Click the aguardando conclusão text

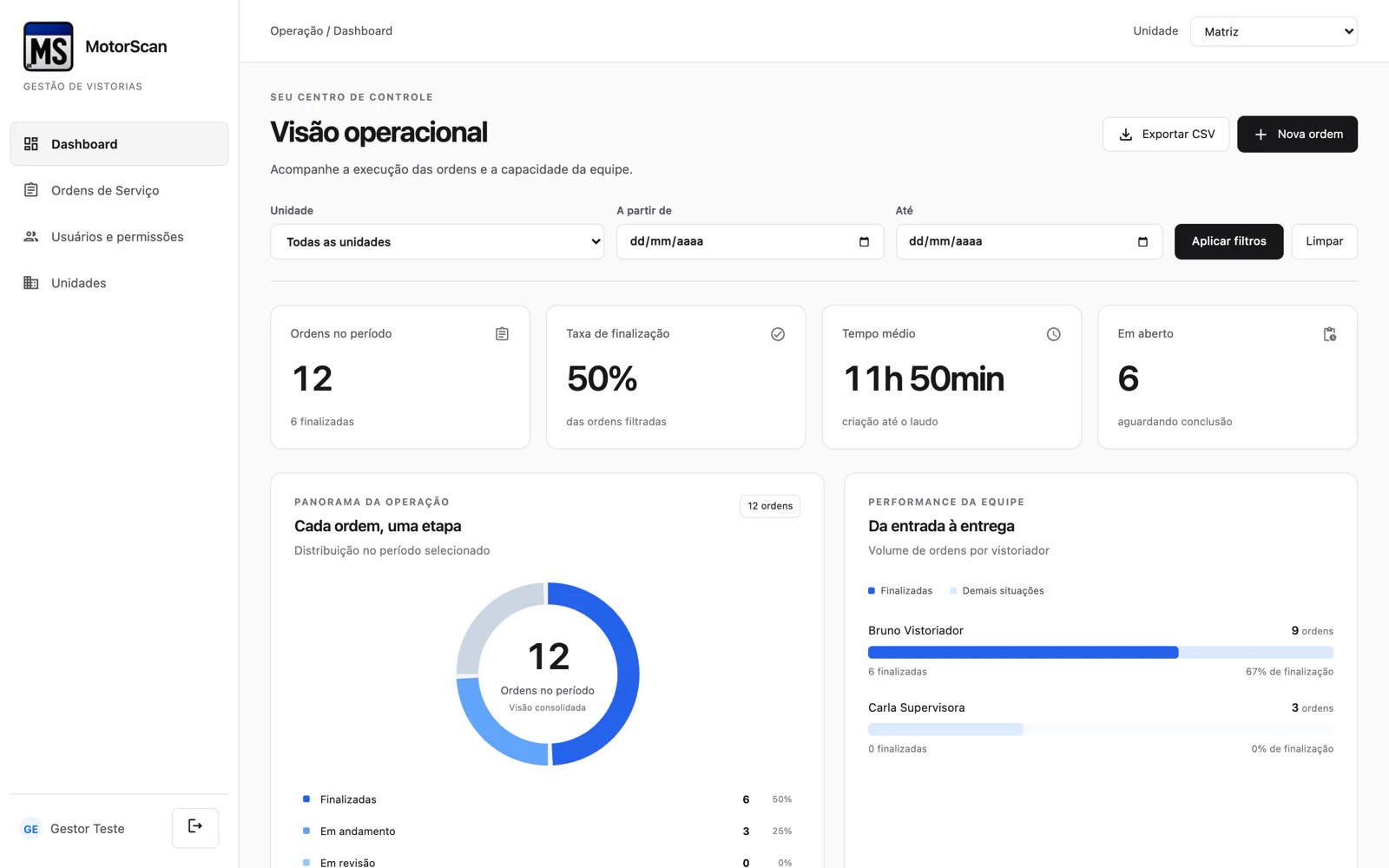click(1175, 422)
